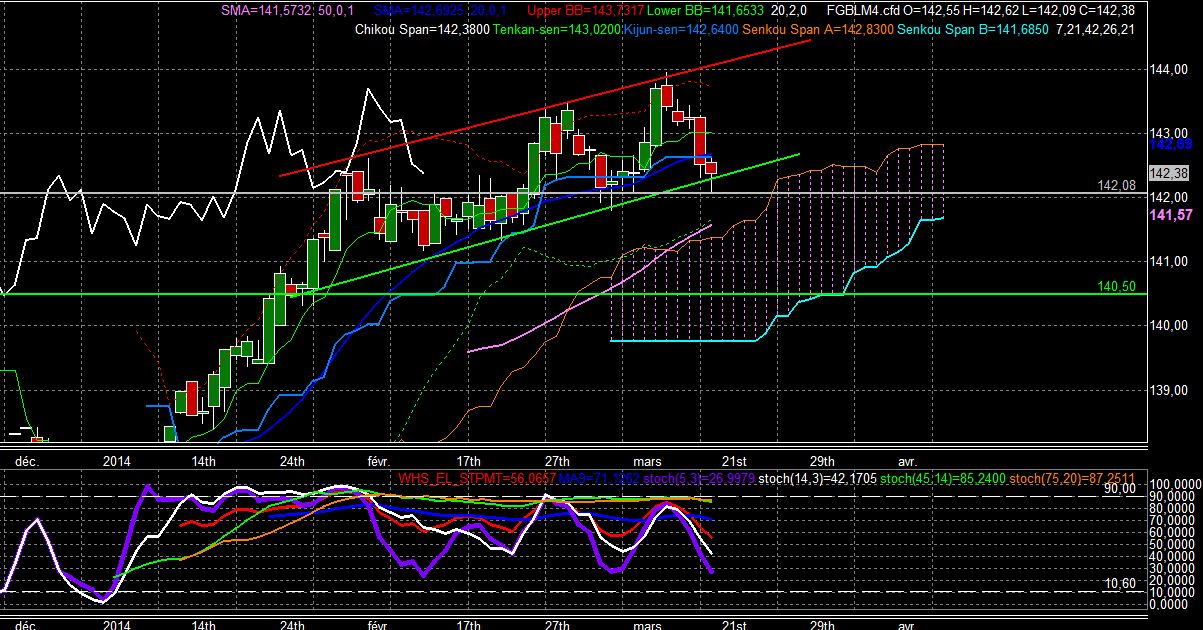Click the 'mars' date label under price chart
The height and width of the screenshot is (630, 1203).
(x=649, y=461)
